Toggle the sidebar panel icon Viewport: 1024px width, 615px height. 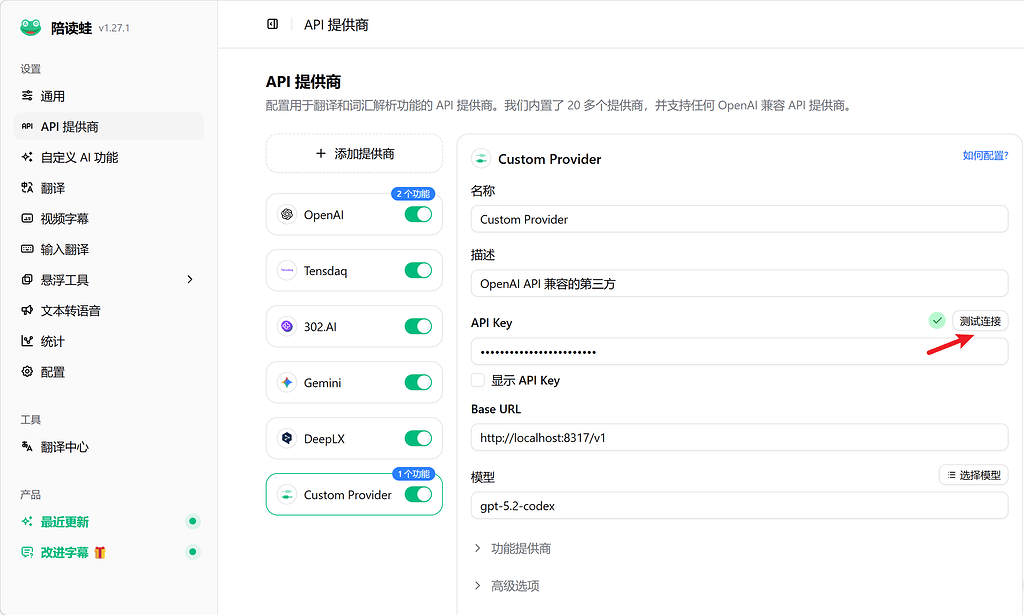click(272, 24)
